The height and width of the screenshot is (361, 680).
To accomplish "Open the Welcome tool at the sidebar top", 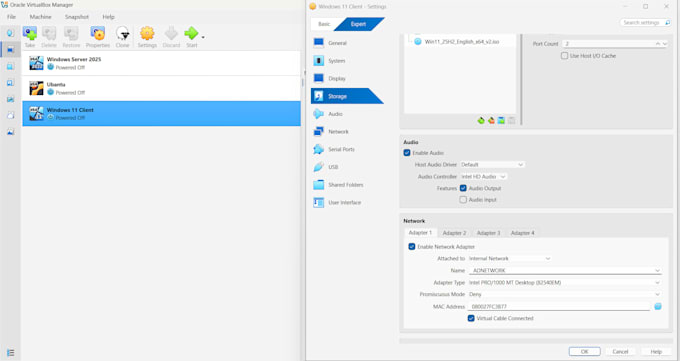I will pyautogui.click(x=10, y=33).
